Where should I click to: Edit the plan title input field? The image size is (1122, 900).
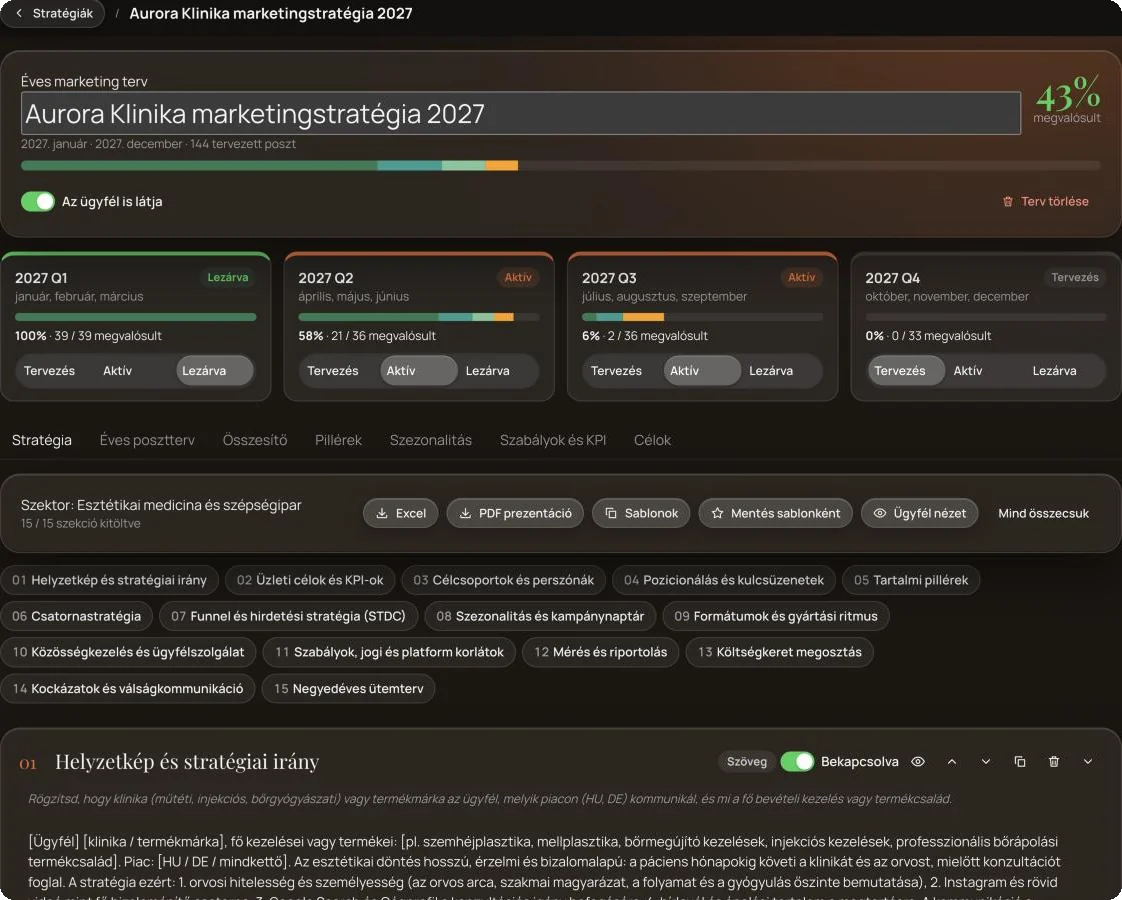tap(521, 113)
